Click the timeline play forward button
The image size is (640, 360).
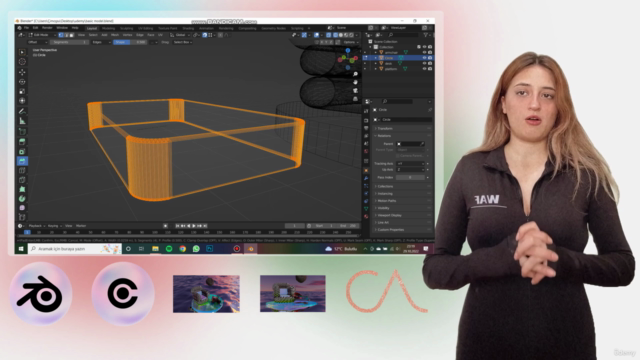click(x=194, y=226)
